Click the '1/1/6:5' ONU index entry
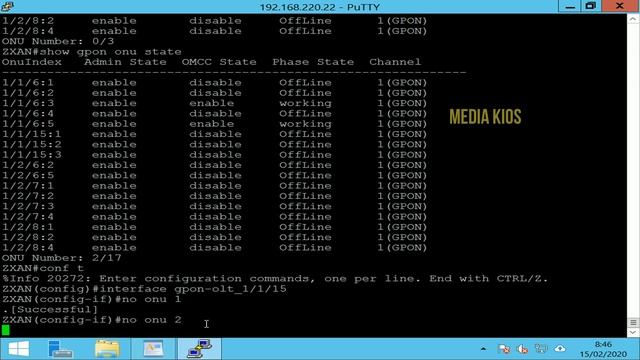 click(x=28, y=124)
